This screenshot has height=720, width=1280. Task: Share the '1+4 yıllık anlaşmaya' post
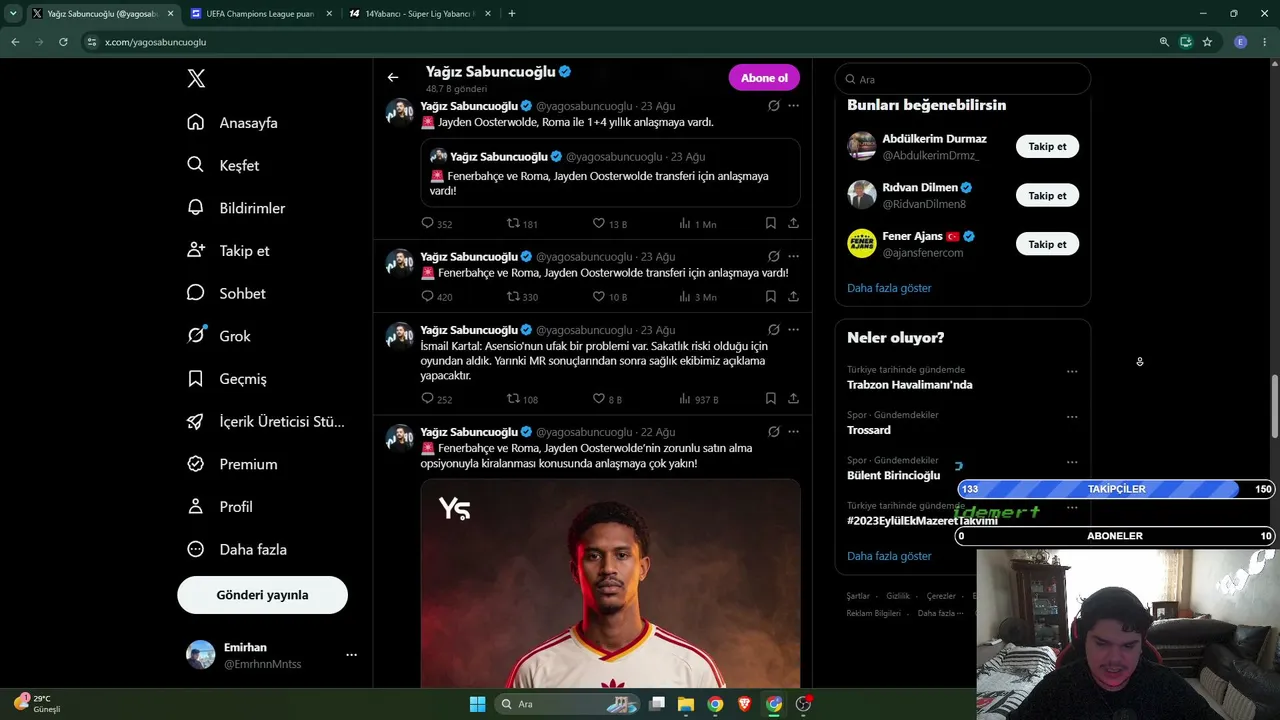coord(793,224)
